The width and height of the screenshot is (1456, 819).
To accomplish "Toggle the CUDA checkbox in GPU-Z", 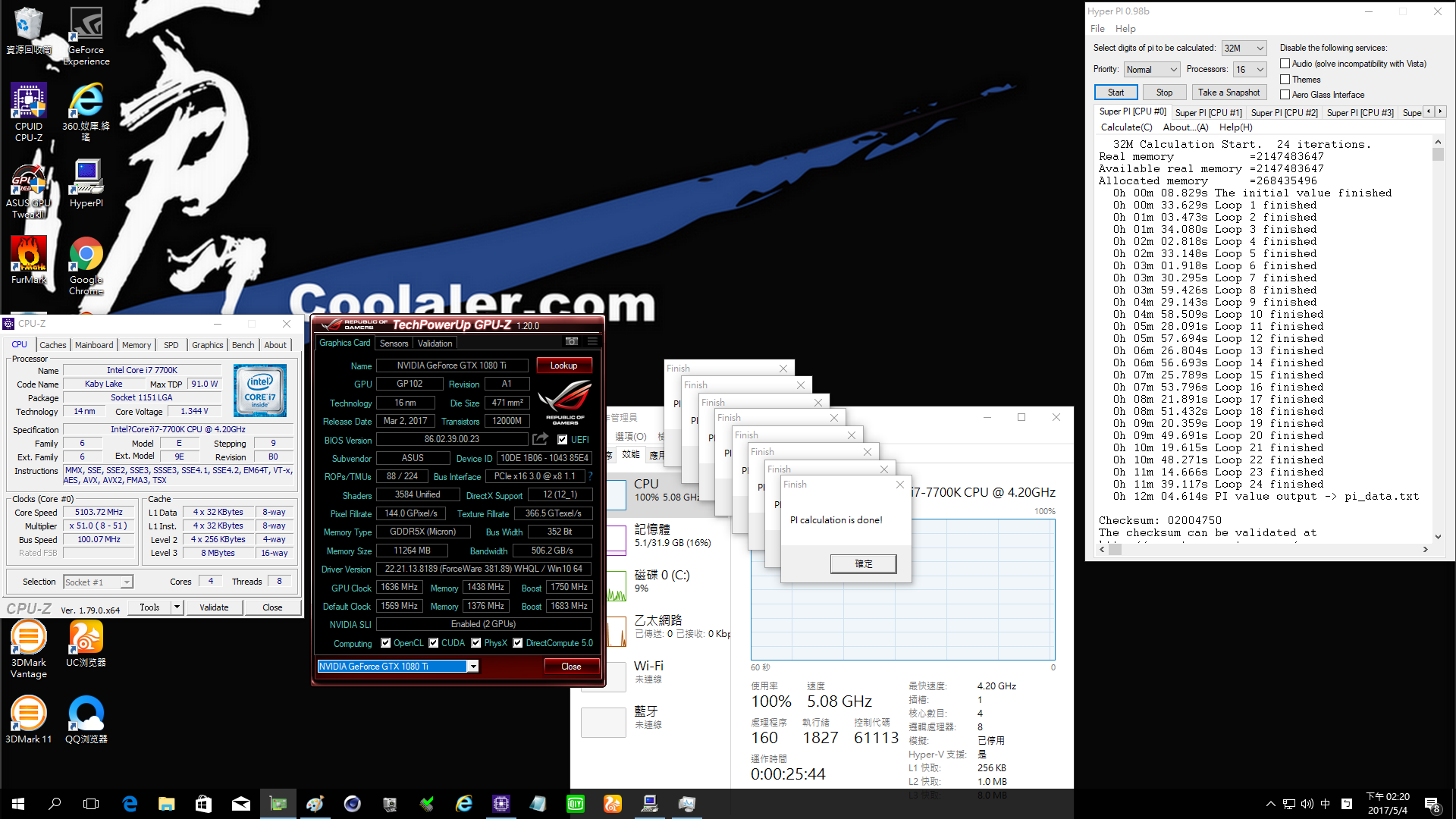I will [x=433, y=643].
